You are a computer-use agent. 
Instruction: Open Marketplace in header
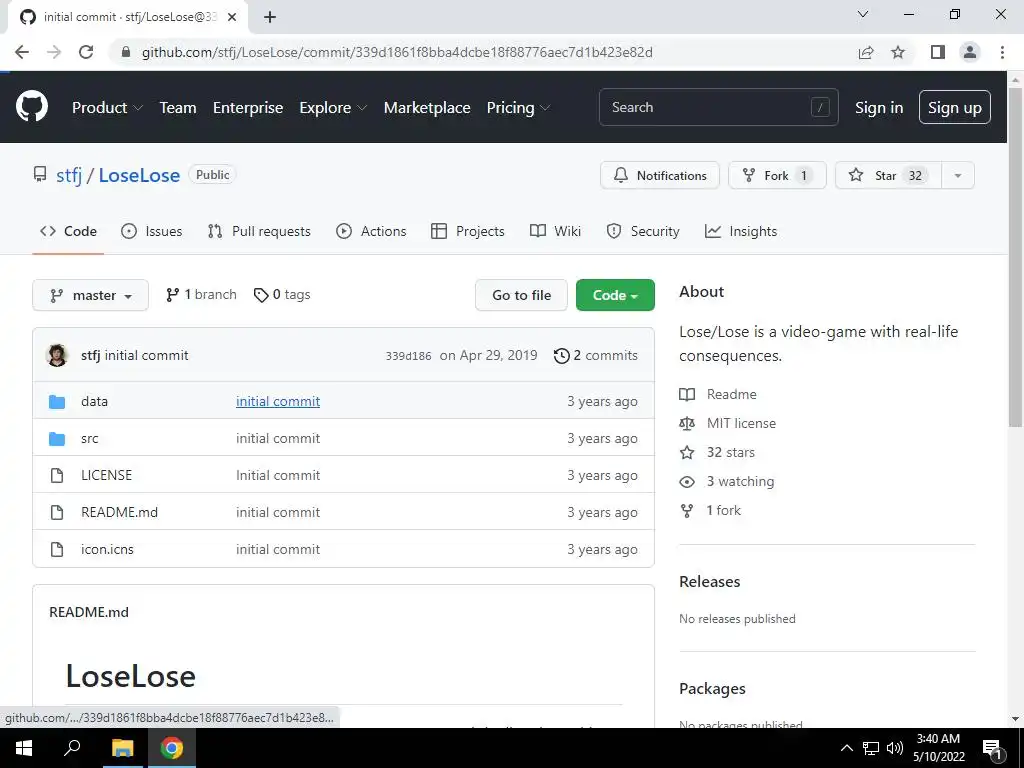point(427,107)
